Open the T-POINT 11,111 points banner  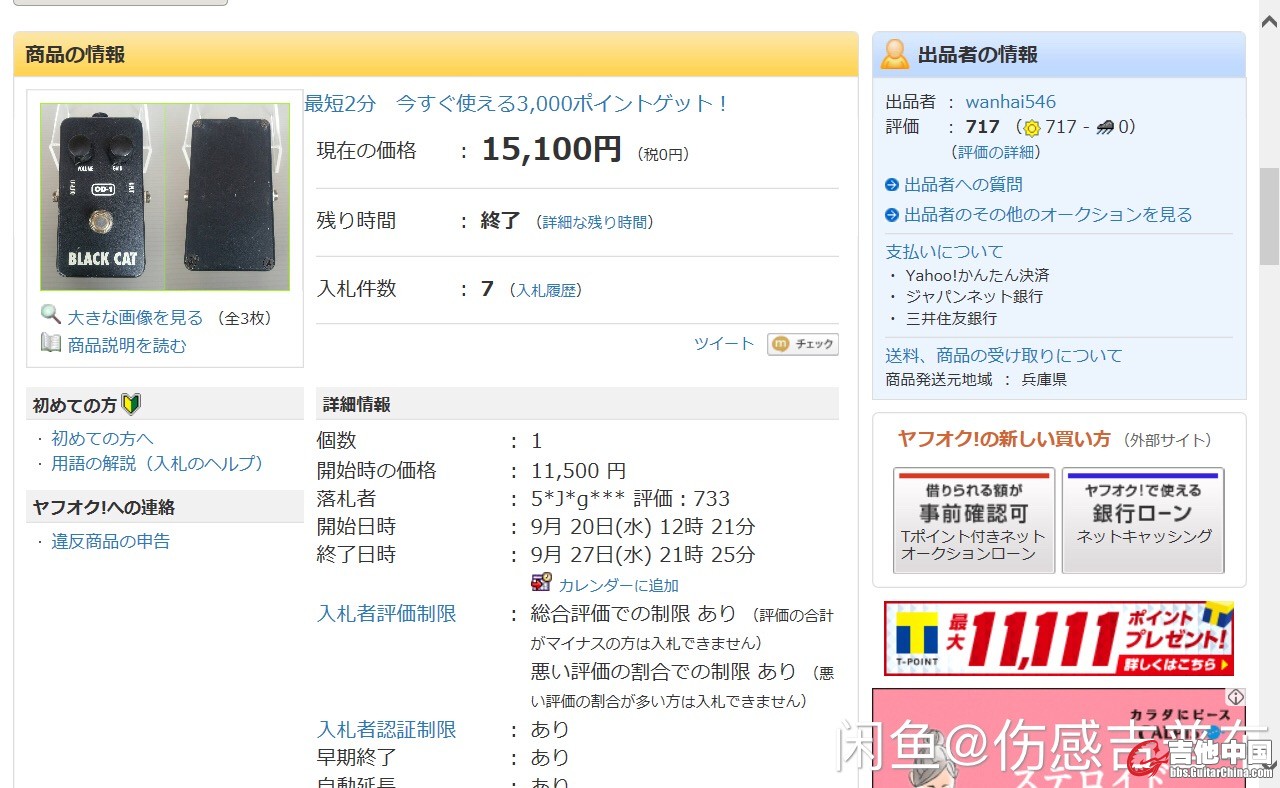[x=1058, y=638]
